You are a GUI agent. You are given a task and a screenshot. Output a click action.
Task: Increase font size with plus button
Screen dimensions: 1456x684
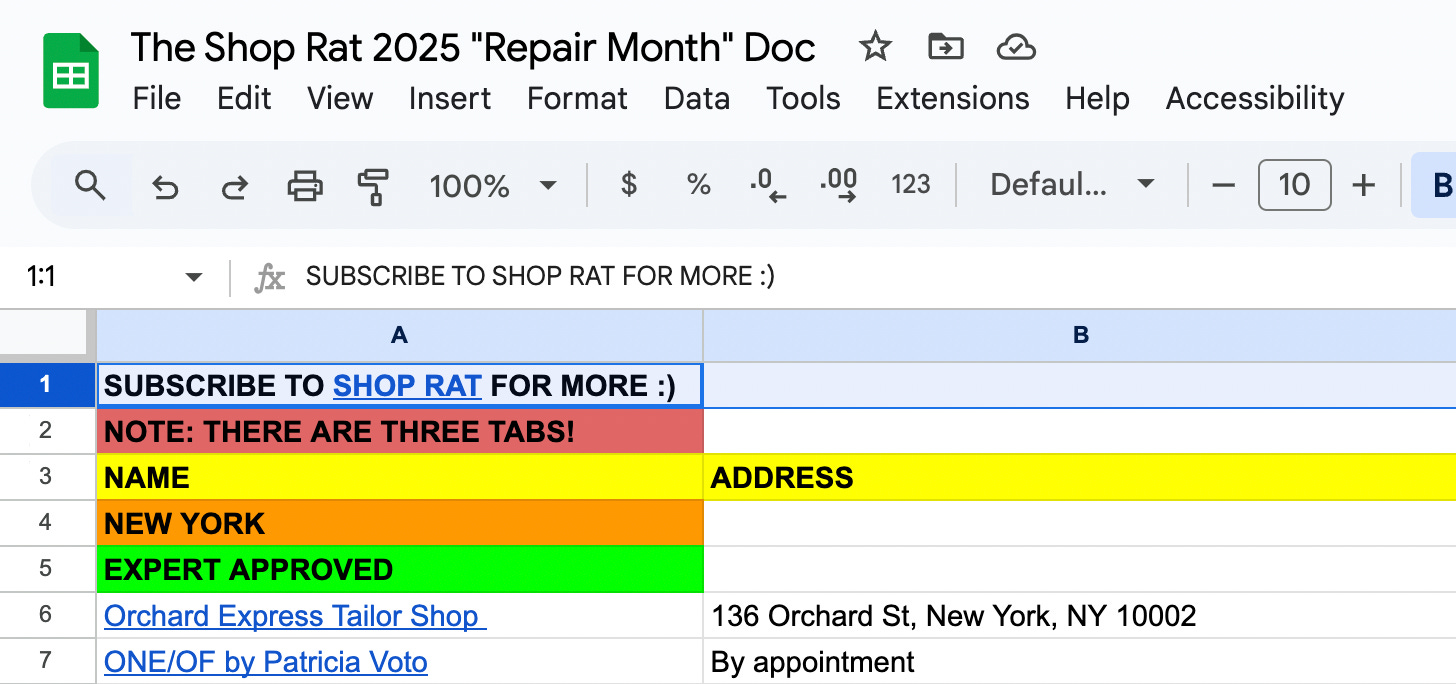point(1364,185)
